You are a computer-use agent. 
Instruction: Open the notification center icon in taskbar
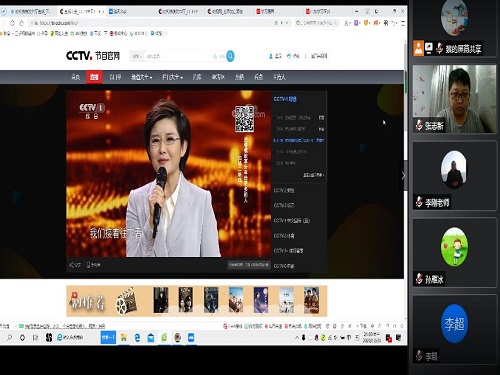click(x=399, y=338)
